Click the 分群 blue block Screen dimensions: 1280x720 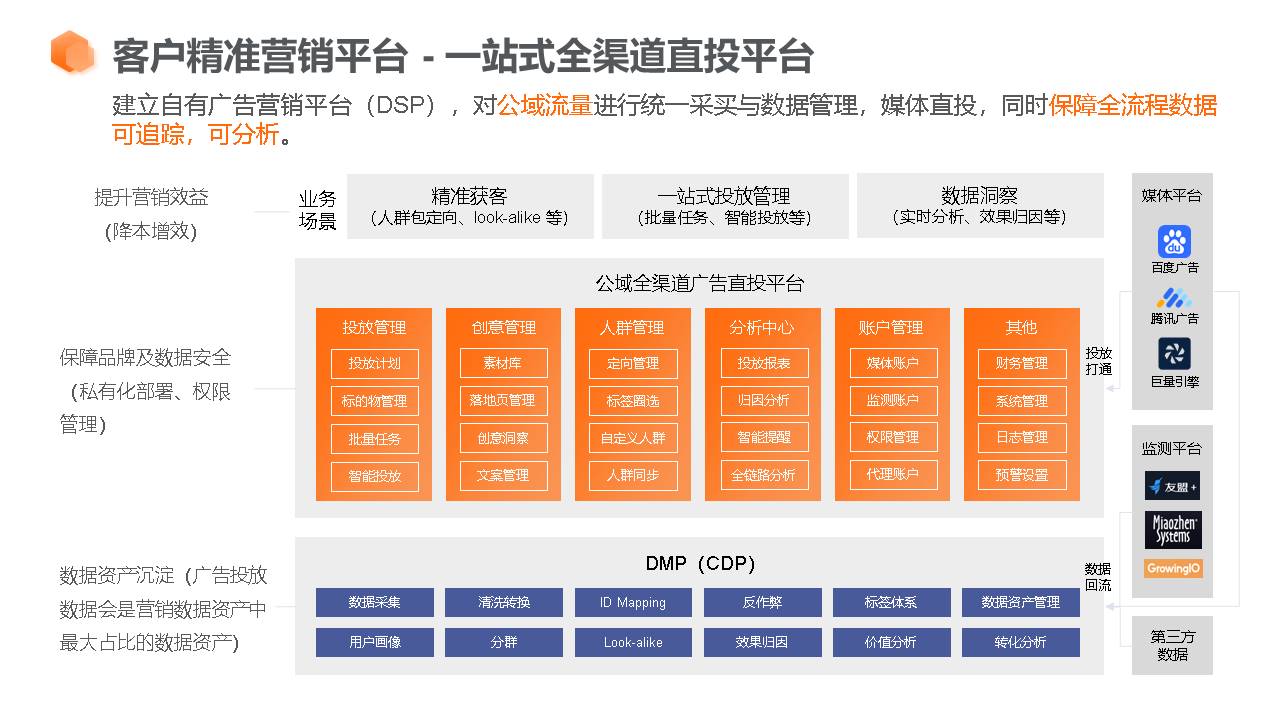click(x=504, y=642)
